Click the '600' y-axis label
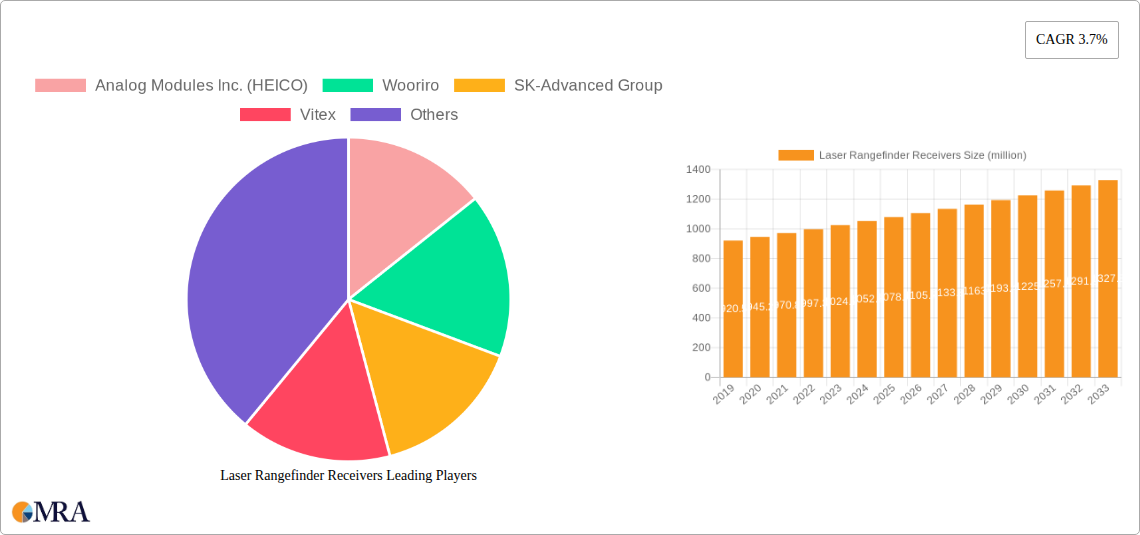The width and height of the screenshot is (1140, 535). 701,289
